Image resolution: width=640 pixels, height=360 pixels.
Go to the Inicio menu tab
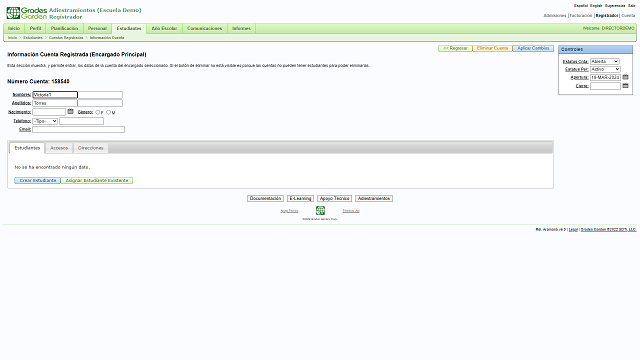pos(14,28)
